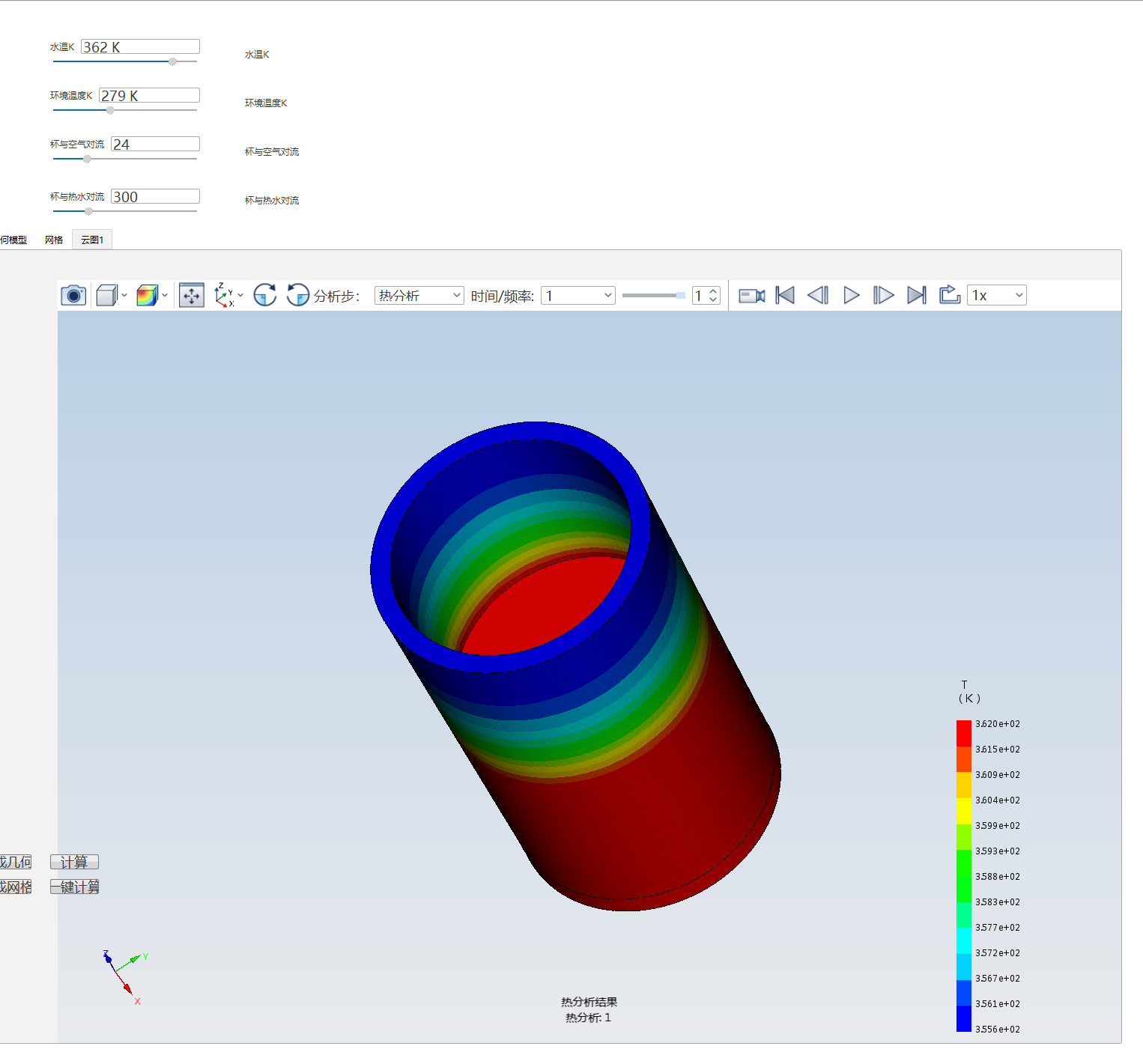Adjust the 杯与热水对流 slider handle
This screenshot has height=1064, width=1143.
pyautogui.click(x=88, y=211)
